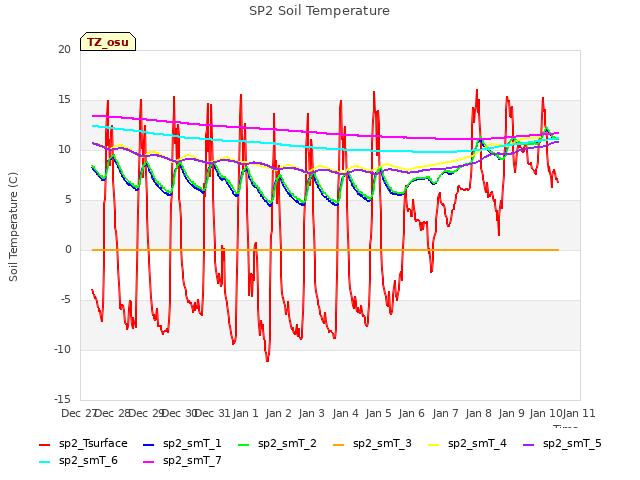Screen dimensions: 640x480
Task: Click the Jan 3 x-axis tick label
Action: 312,413
